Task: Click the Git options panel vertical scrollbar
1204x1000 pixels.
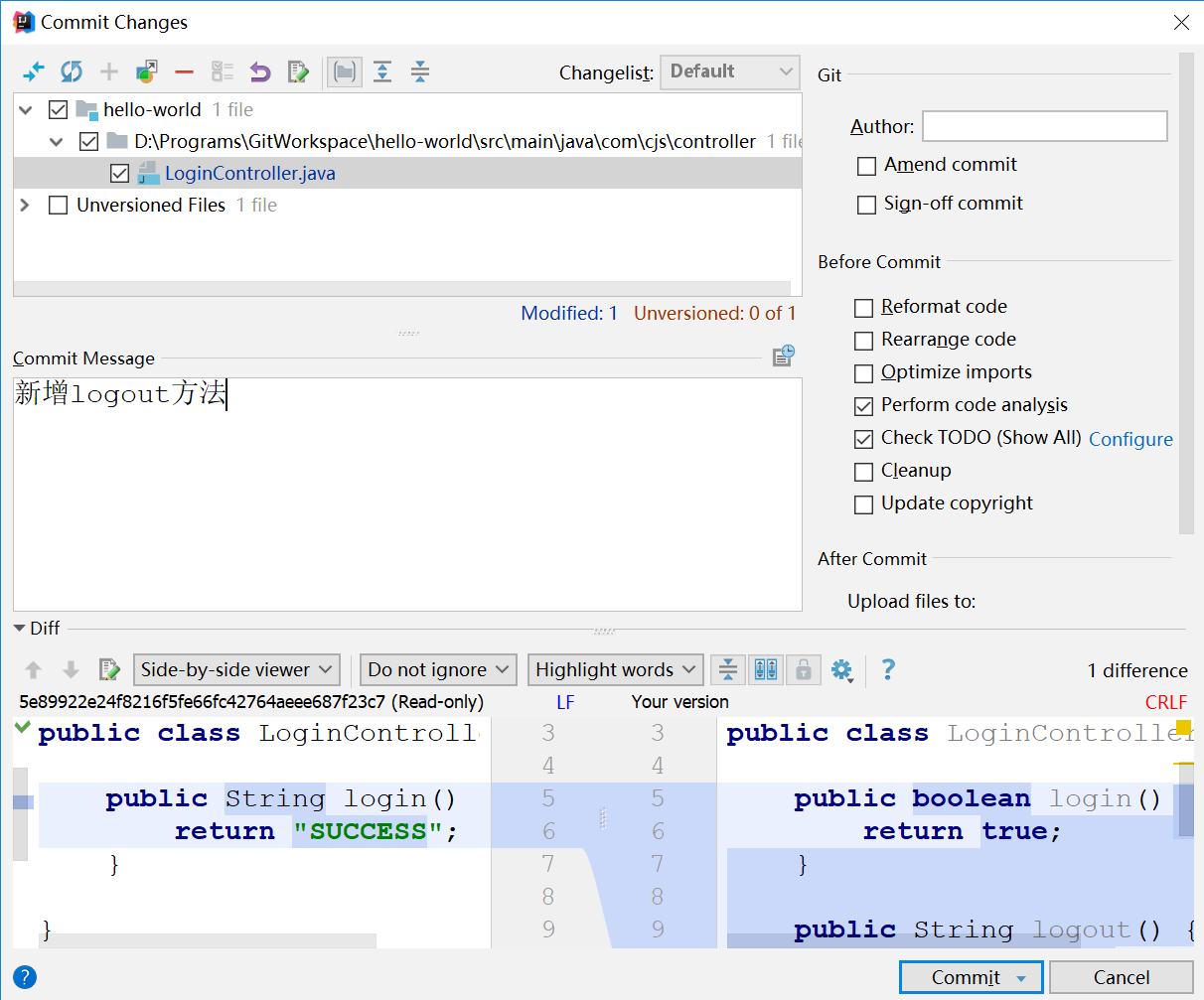Action: point(1186,294)
